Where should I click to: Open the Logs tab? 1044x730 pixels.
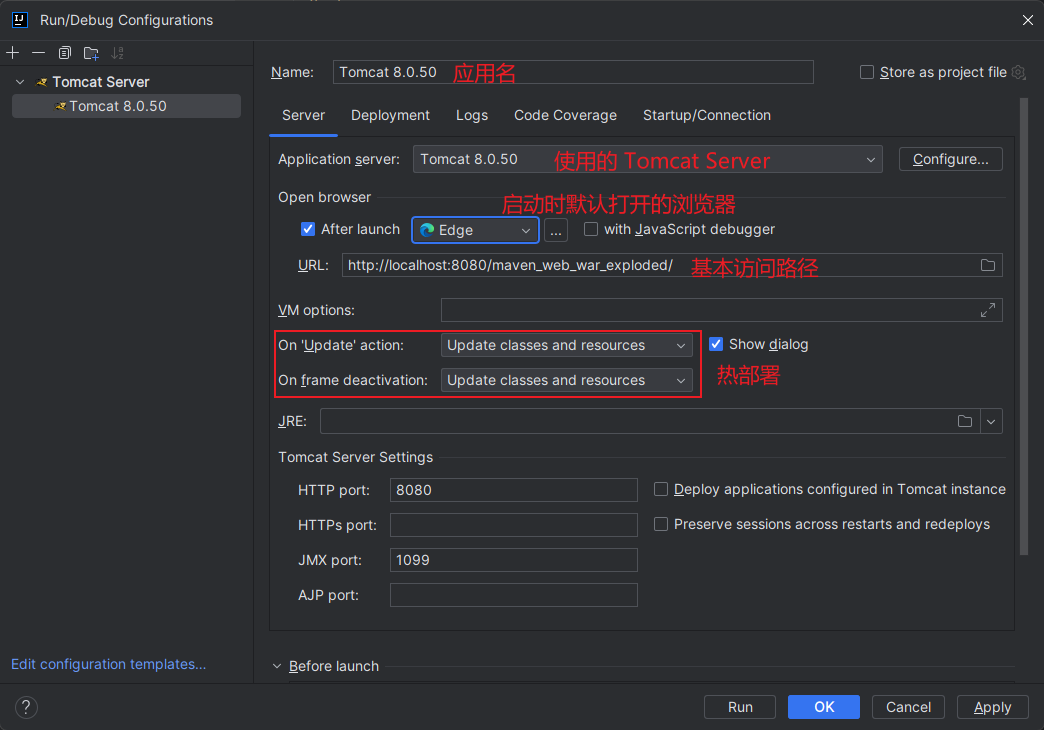pos(471,115)
